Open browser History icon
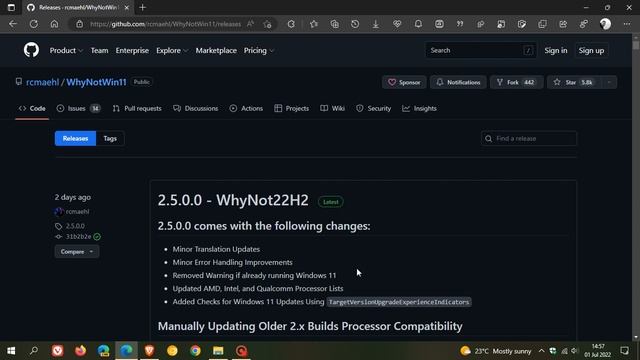640x360 pixels. [355, 24]
